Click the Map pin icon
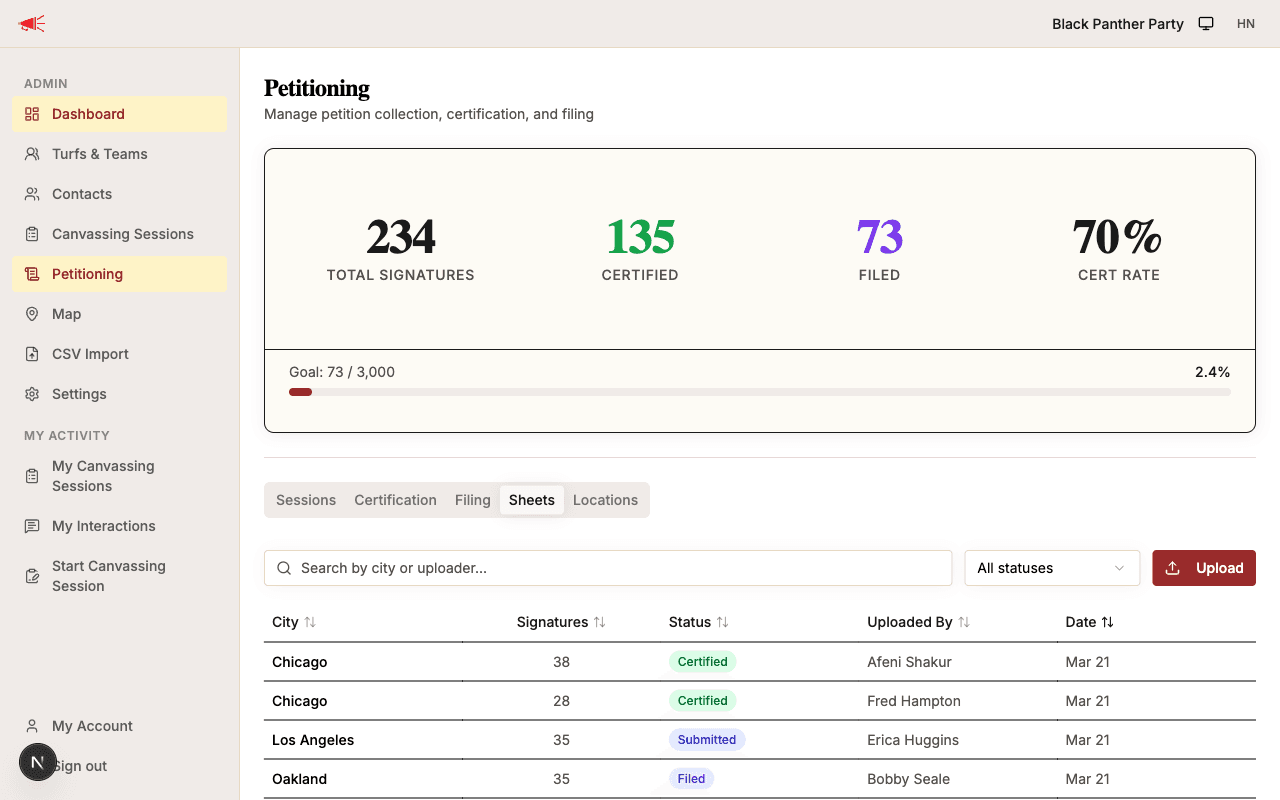The image size is (1280, 800). (x=32, y=314)
